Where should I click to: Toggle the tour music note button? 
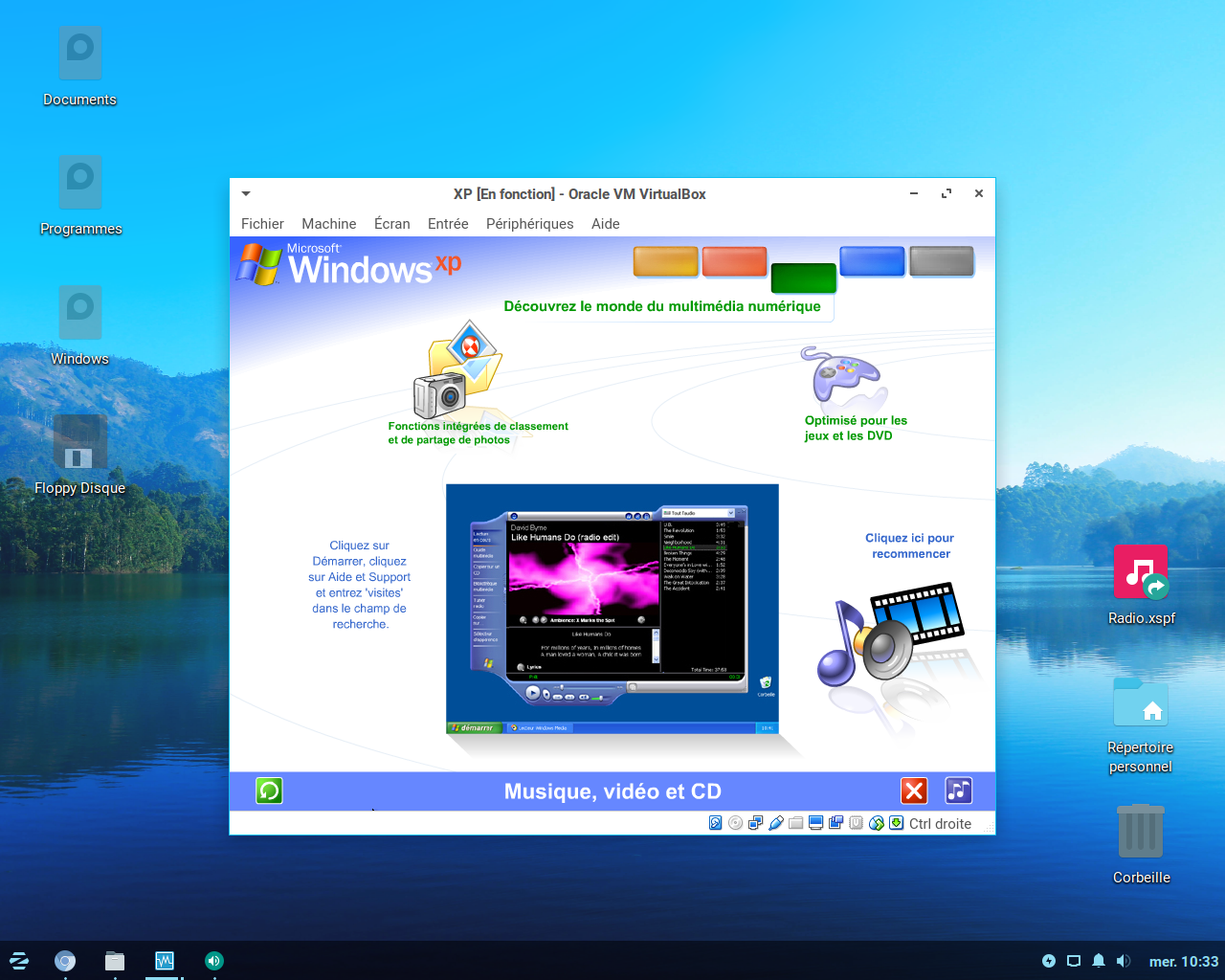click(x=958, y=791)
